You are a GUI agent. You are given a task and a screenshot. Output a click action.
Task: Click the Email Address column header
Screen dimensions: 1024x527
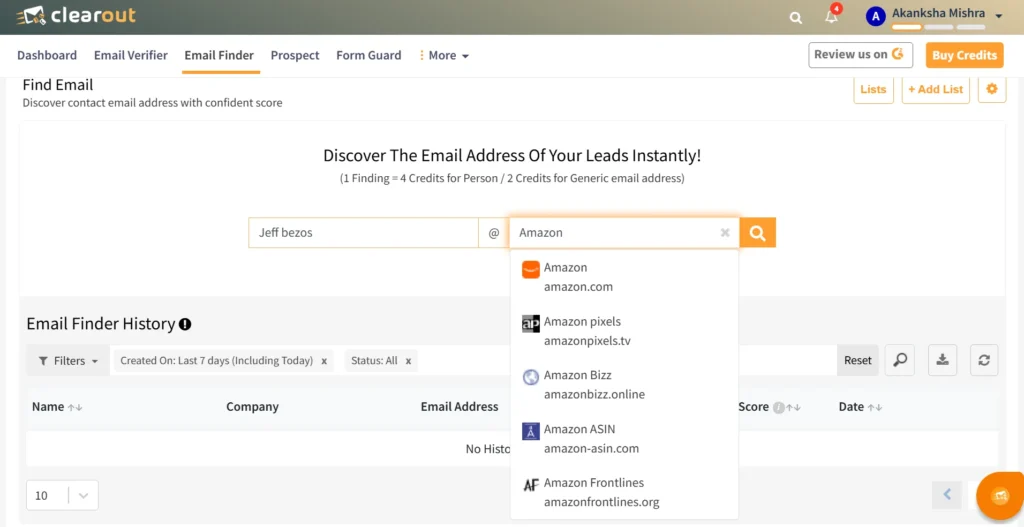[x=459, y=407]
